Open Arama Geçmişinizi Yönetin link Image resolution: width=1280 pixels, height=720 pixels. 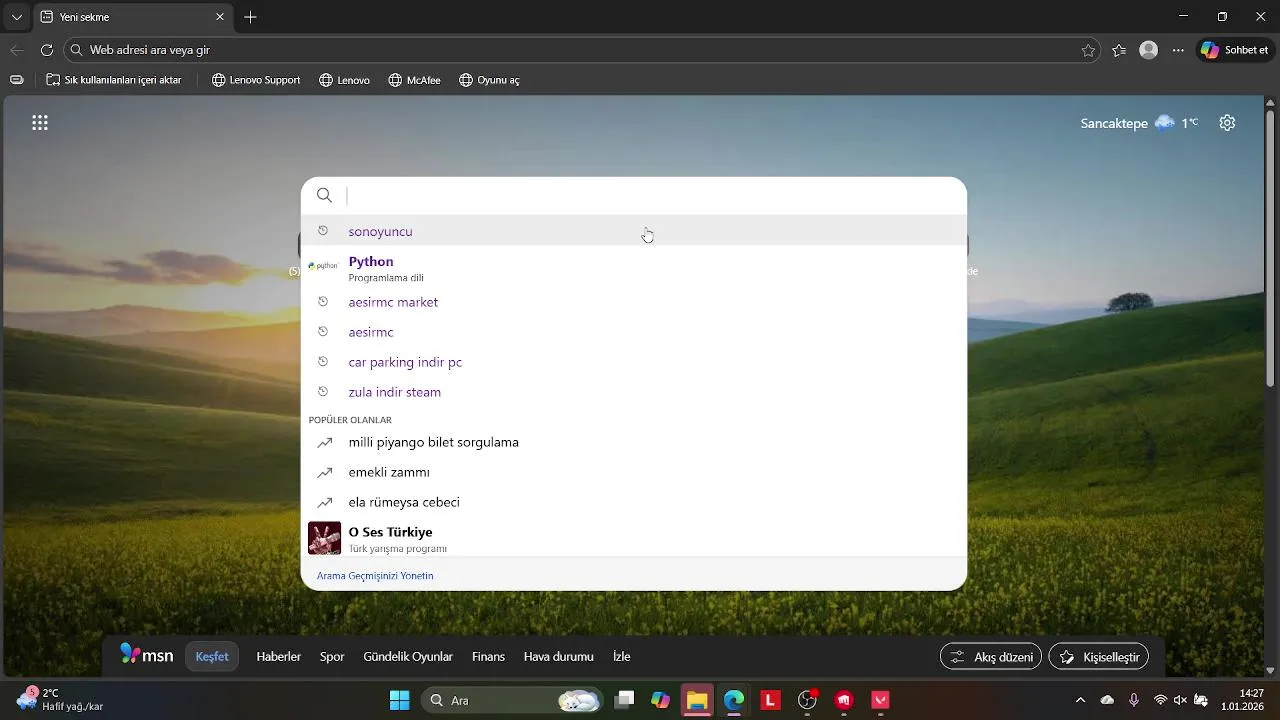(x=375, y=576)
